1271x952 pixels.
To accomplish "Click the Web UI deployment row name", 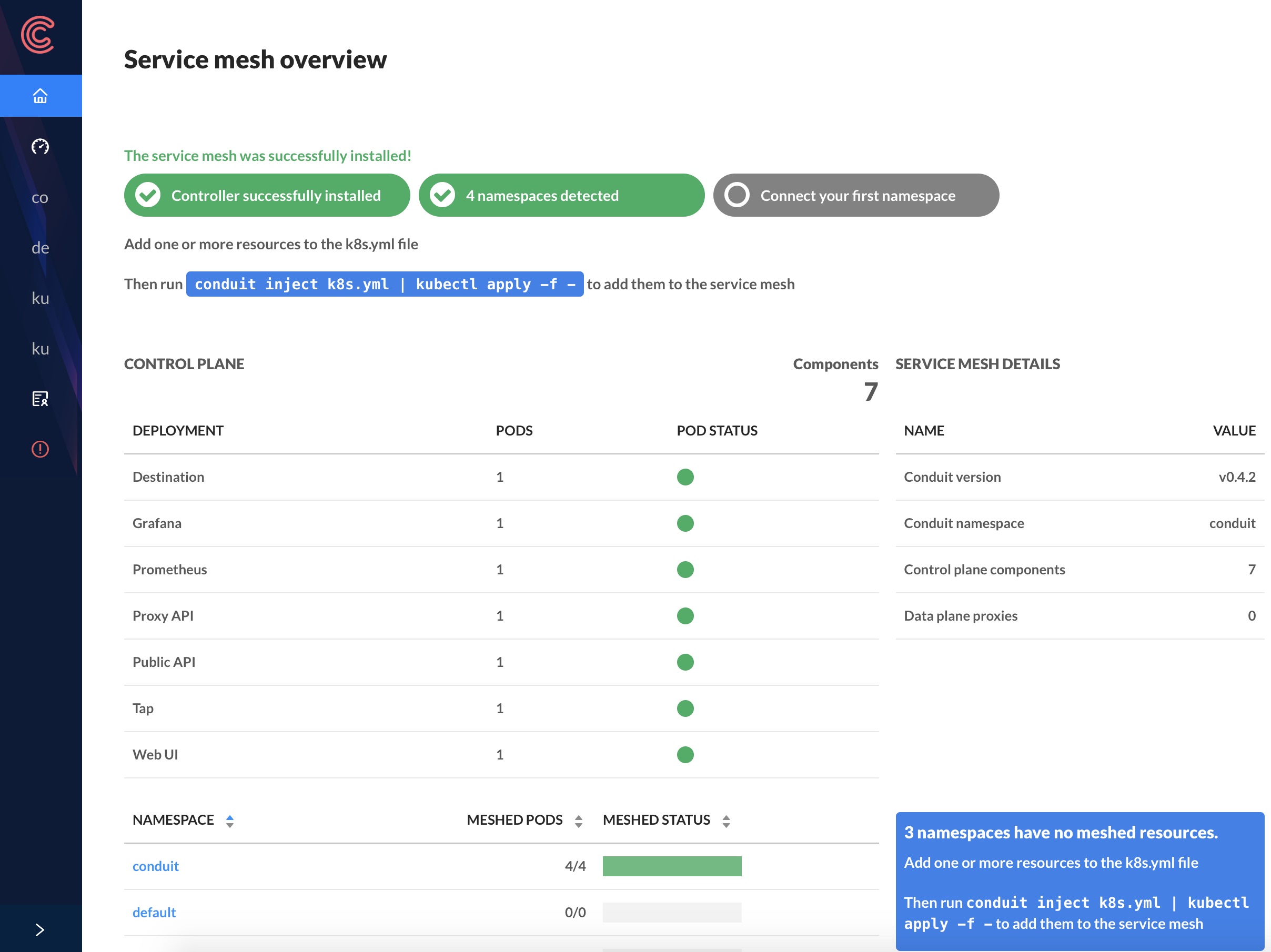I will coord(155,754).
